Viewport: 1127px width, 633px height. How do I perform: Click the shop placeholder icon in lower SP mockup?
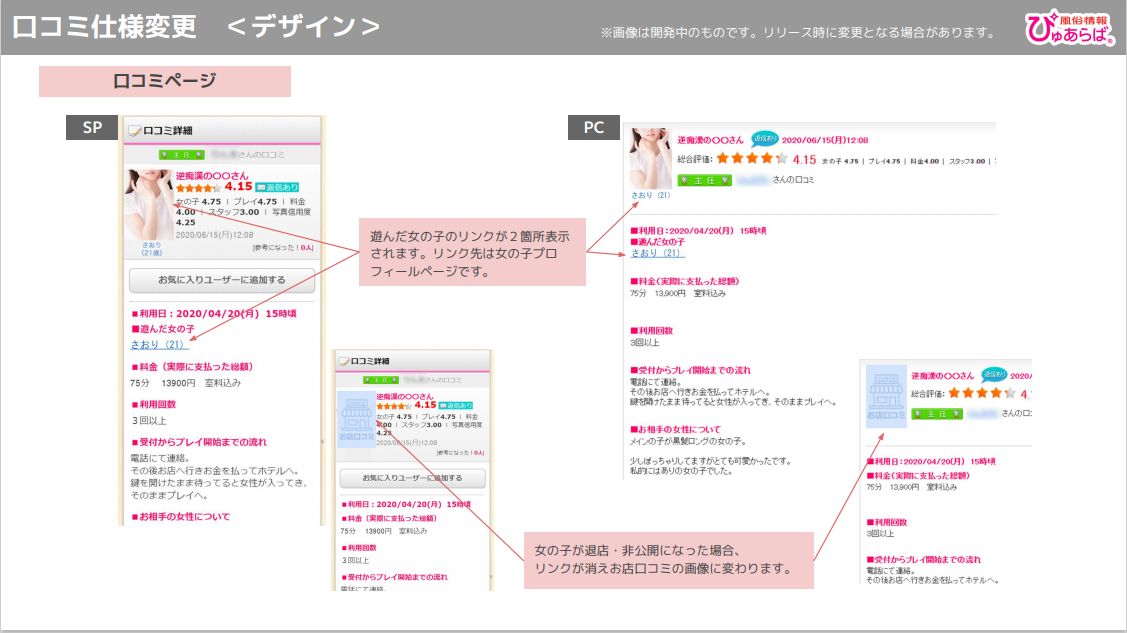pyautogui.click(x=356, y=418)
